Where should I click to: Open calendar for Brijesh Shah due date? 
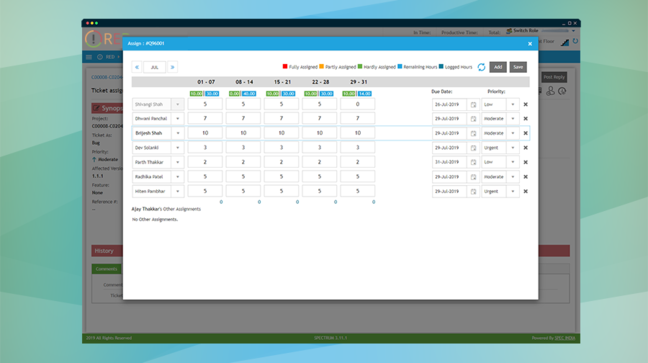click(473, 133)
